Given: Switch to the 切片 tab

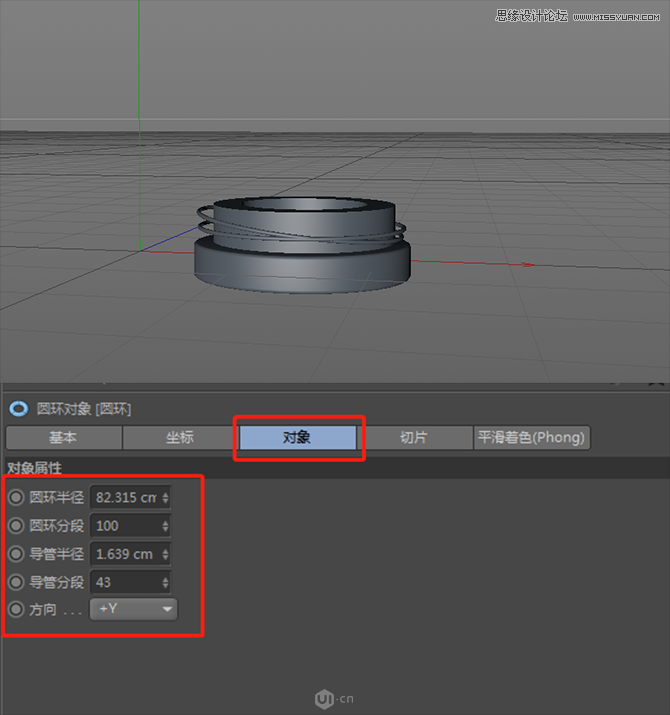Looking at the screenshot, I should [414, 438].
